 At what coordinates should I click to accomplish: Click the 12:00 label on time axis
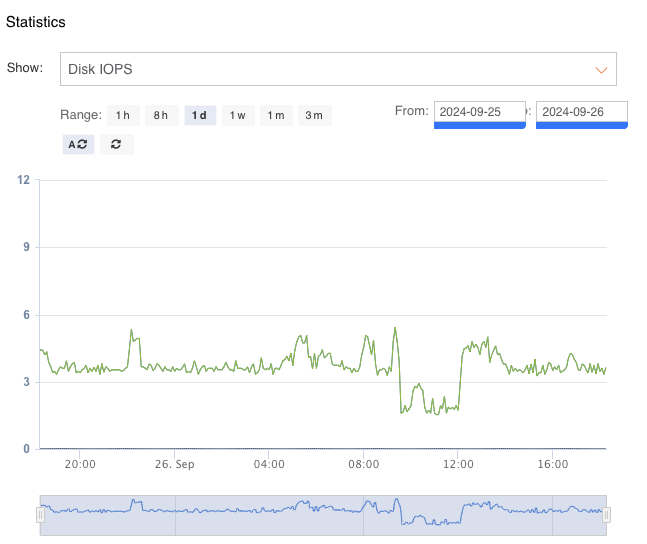point(458,464)
